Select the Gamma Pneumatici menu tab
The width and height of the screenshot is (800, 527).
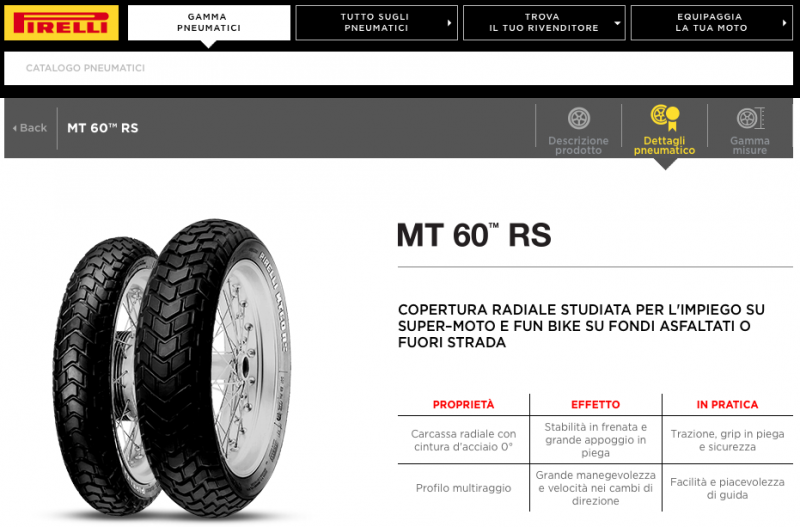coord(209,23)
